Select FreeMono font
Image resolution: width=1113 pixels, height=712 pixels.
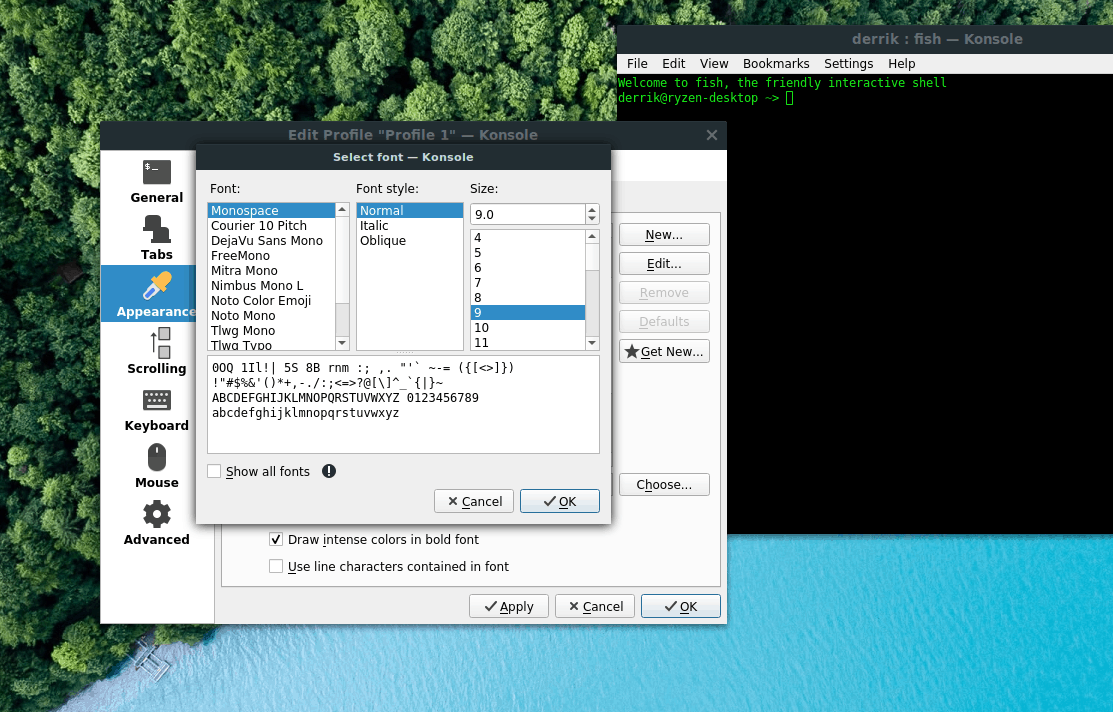[x=271, y=255]
